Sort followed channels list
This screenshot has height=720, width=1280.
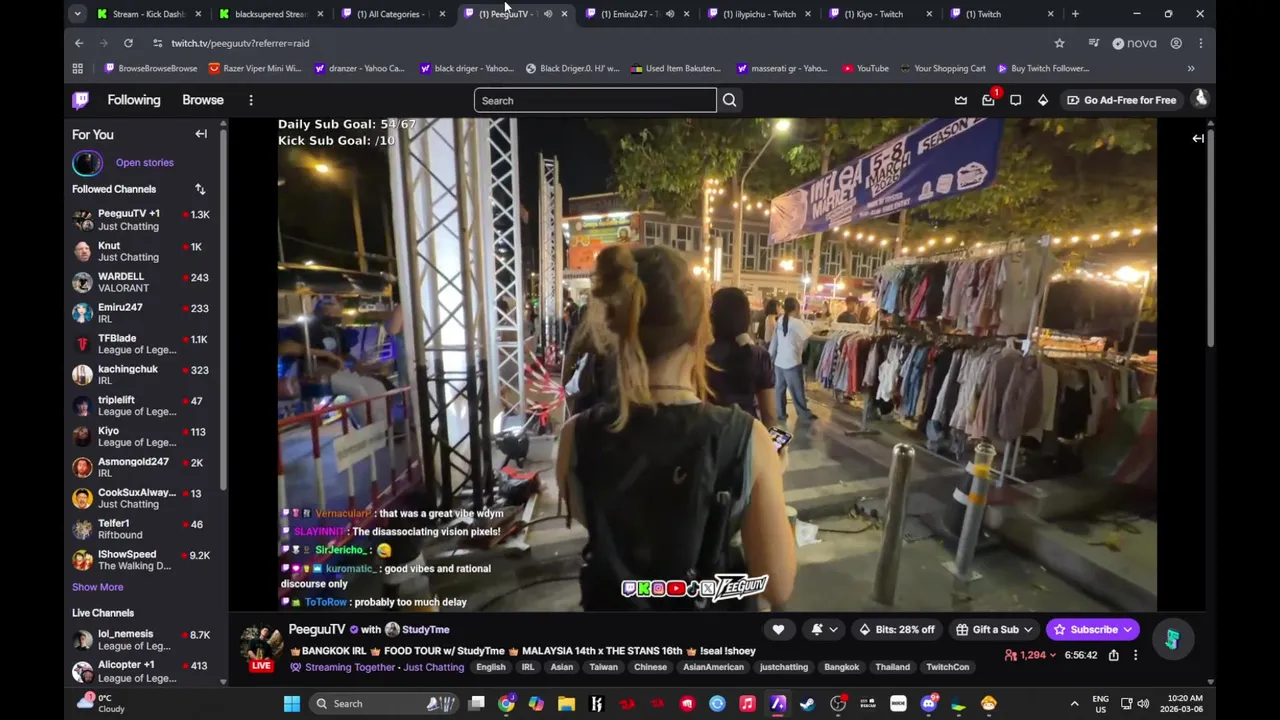[200, 189]
